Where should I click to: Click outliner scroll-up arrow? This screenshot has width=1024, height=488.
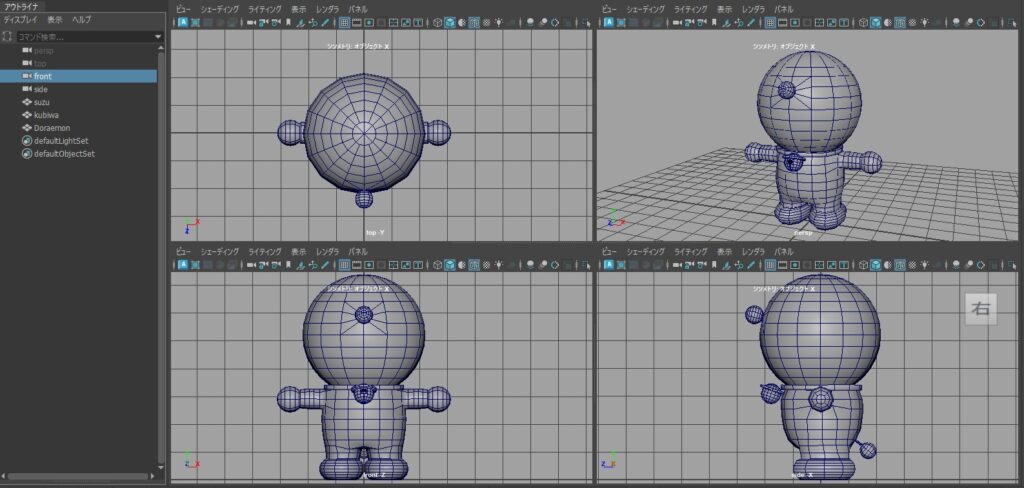161,47
